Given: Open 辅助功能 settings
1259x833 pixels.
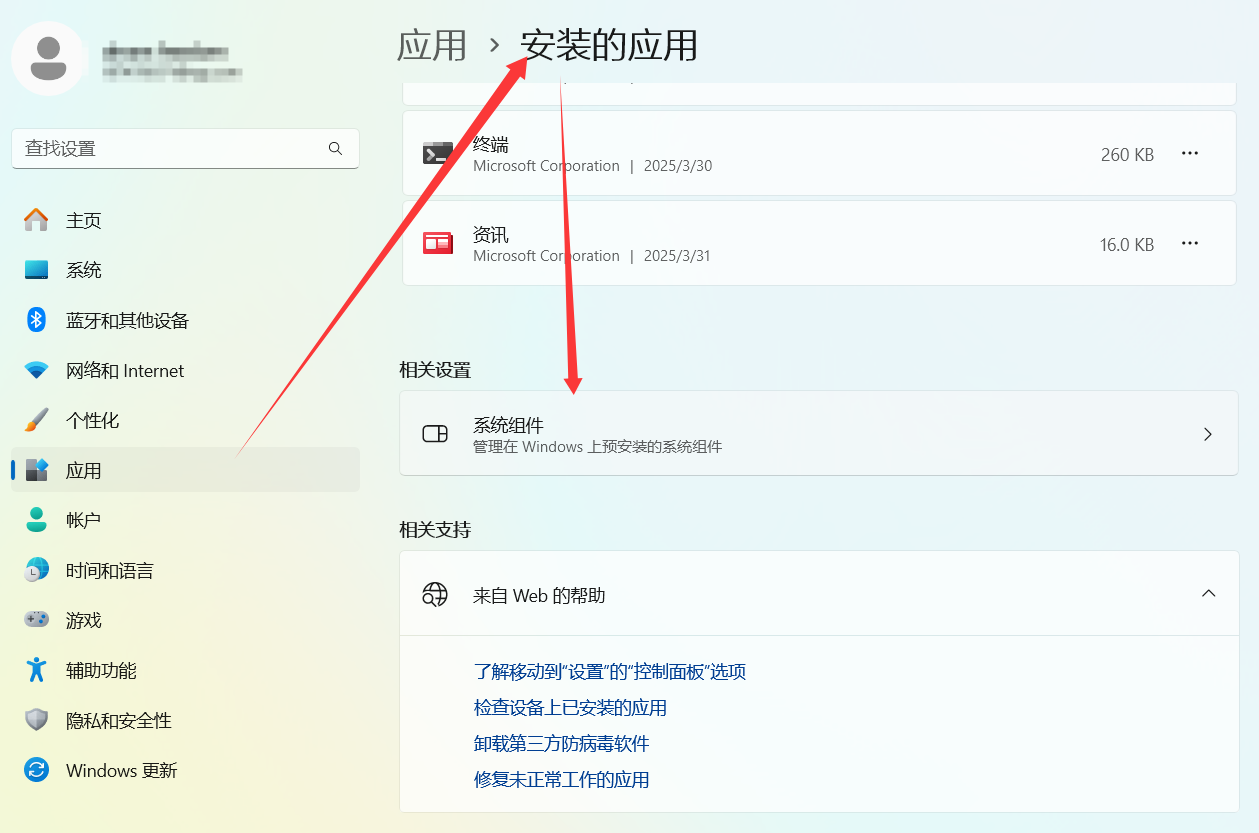Looking at the screenshot, I should pos(185,670).
